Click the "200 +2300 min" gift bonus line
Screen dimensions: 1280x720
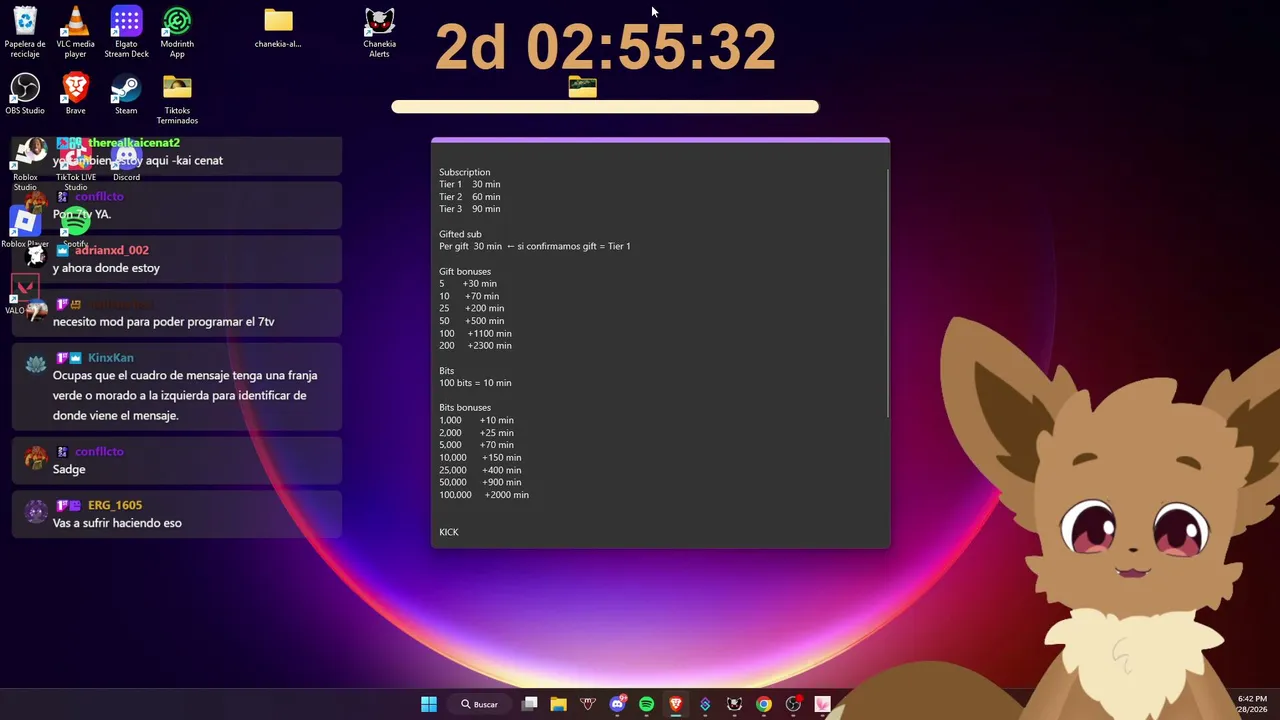[475, 346]
